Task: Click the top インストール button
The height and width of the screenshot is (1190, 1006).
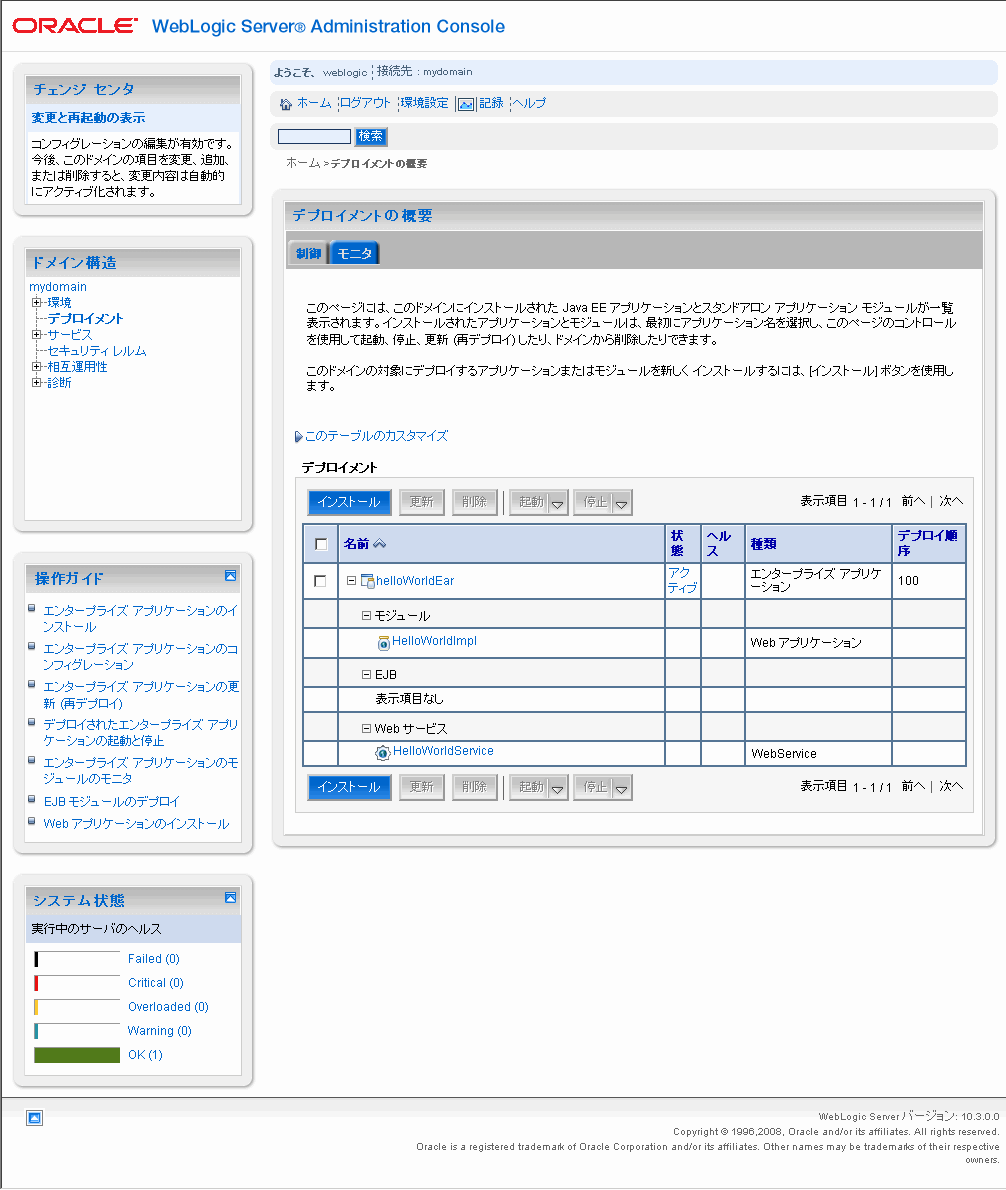Action: pos(349,502)
